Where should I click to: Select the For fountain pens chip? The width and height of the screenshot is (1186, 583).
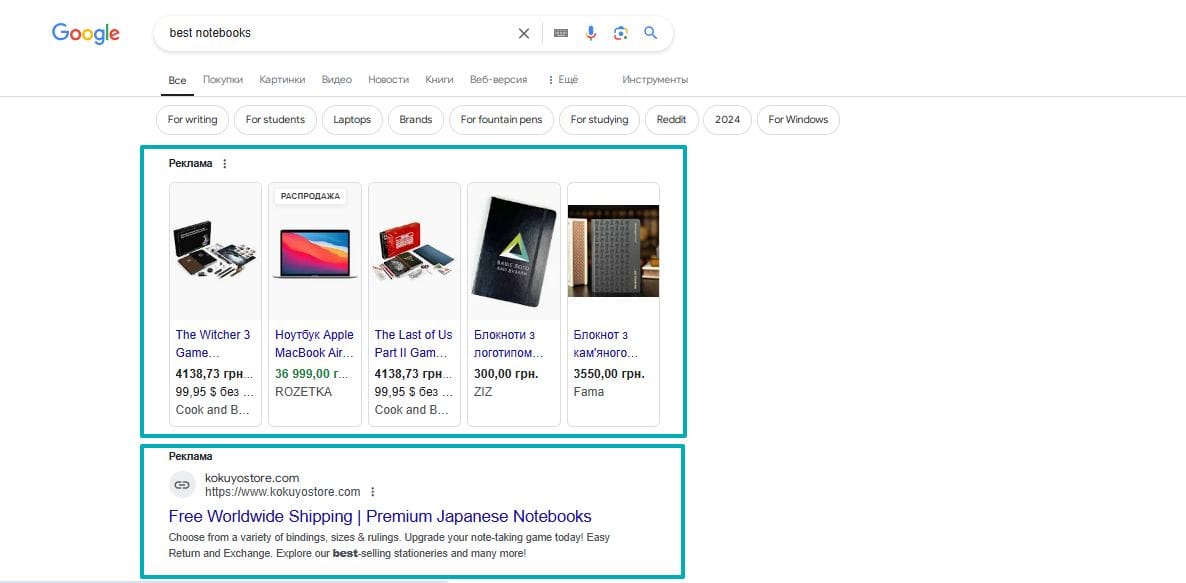click(x=501, y=119)
